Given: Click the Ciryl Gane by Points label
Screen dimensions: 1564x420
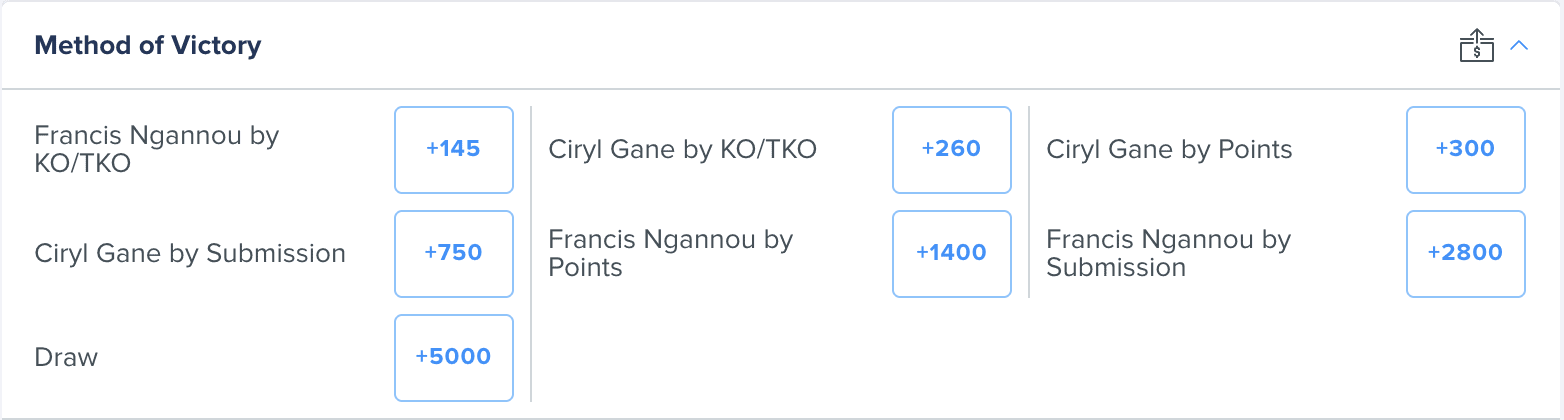Looking at the screenshot, I should (1170, 150).
